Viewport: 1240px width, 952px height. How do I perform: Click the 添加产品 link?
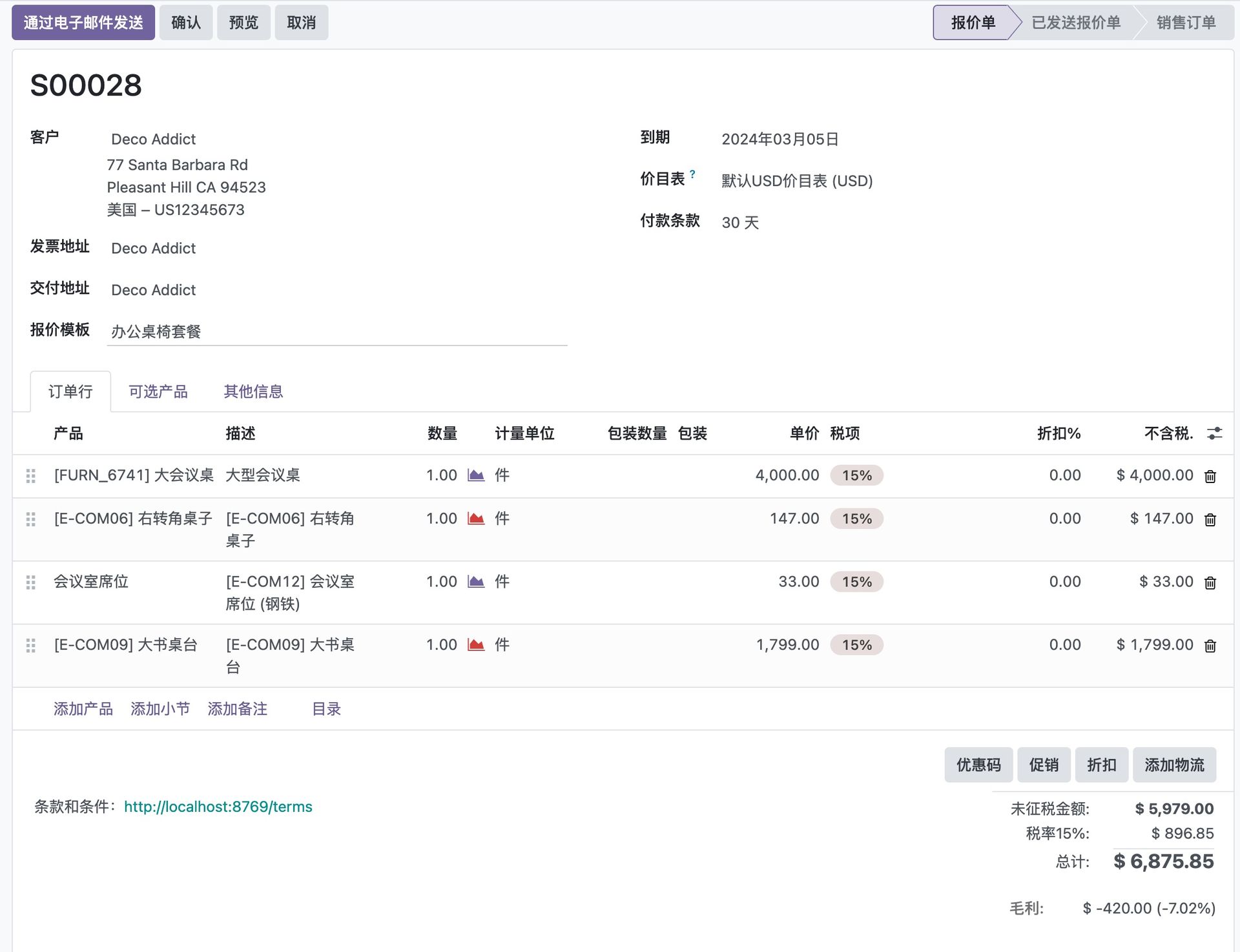coord(83,709)
